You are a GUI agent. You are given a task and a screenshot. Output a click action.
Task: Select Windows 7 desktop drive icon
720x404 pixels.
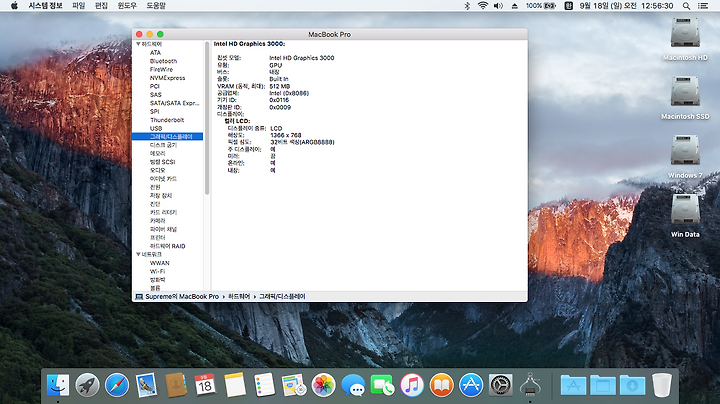(685, 150)
